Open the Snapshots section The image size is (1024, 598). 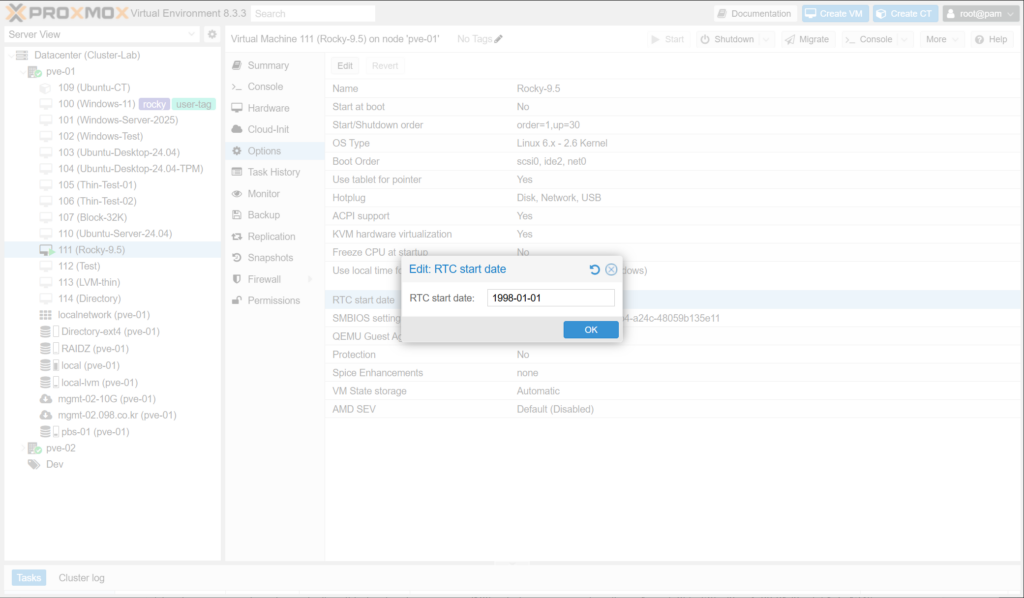pyautogui.click(x=271, y=258)
